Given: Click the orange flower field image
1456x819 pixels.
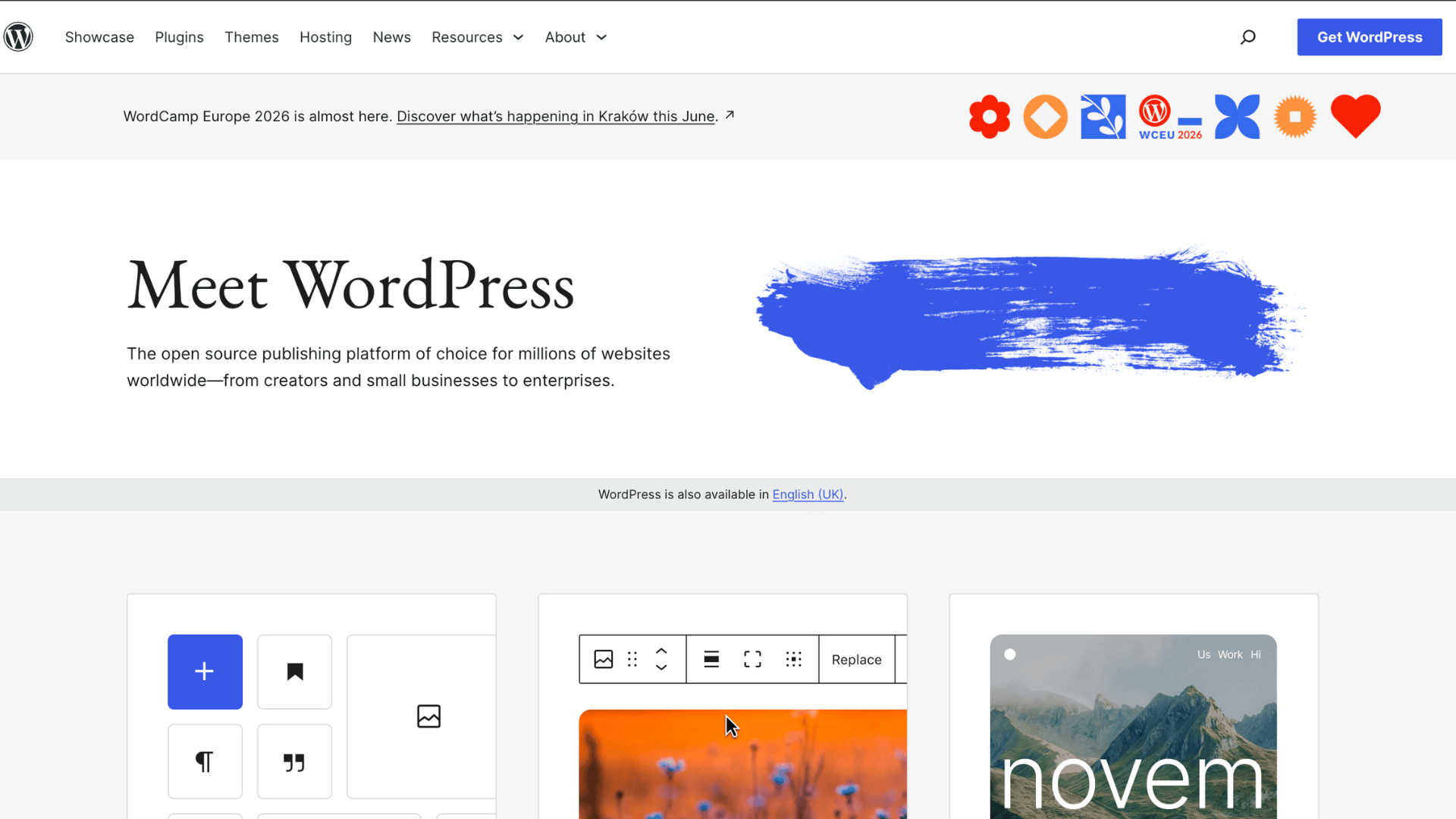Looking at the screenshot, I should (742, 764).
